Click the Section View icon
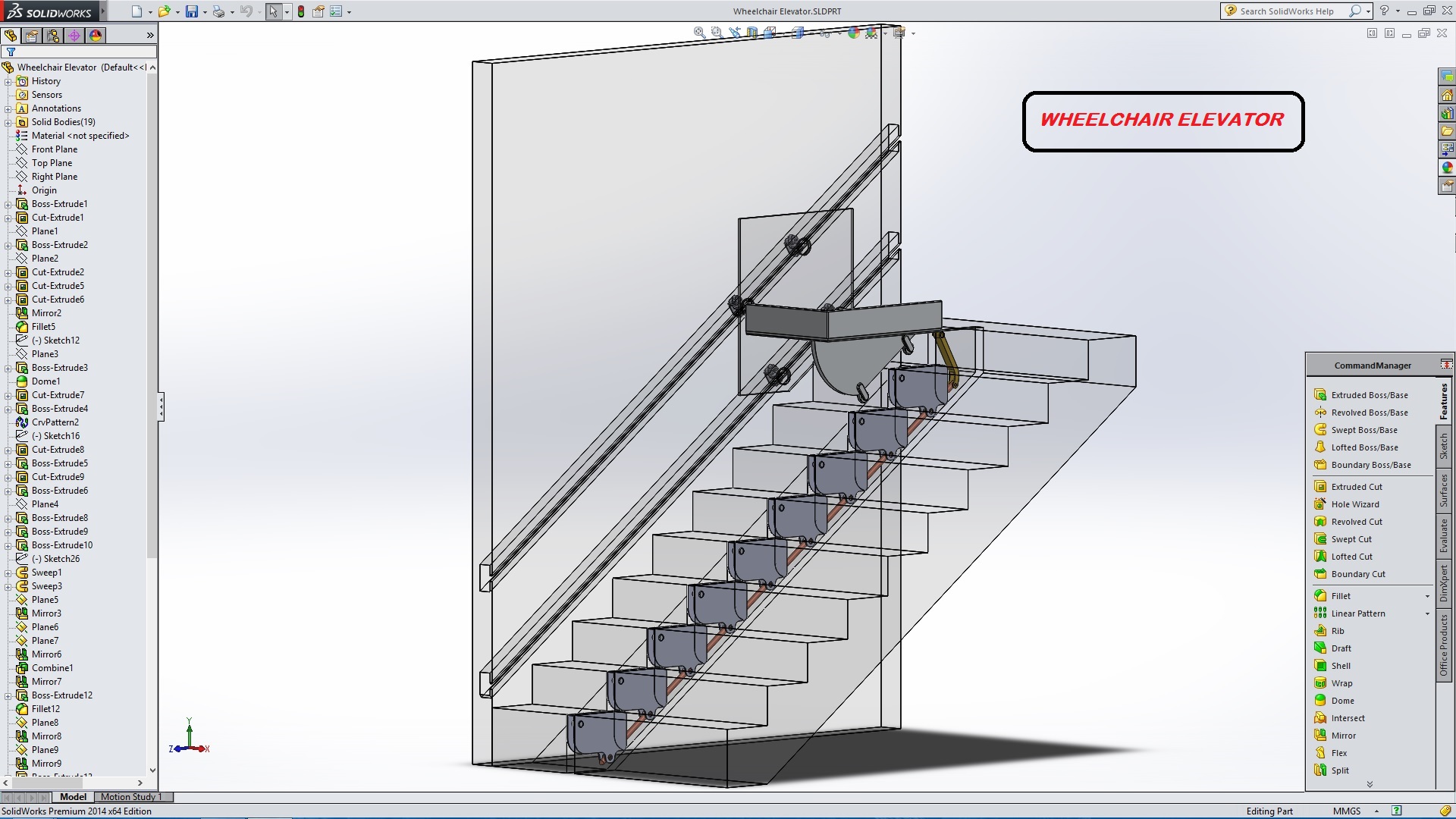Viewport: 1456px width, 819px height. [x=752, y=33]
